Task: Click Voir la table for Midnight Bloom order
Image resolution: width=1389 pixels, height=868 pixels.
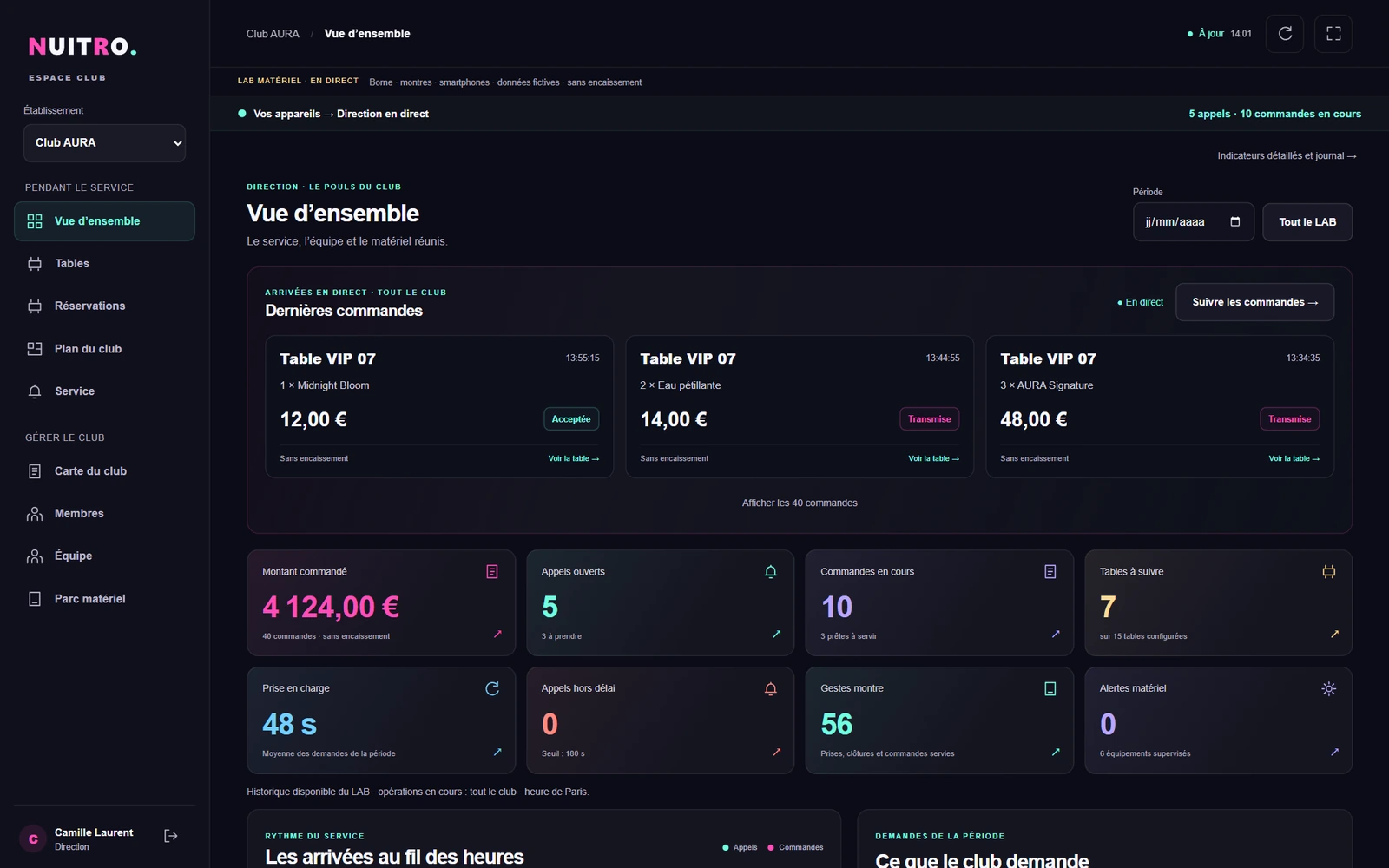Action: 573,458
